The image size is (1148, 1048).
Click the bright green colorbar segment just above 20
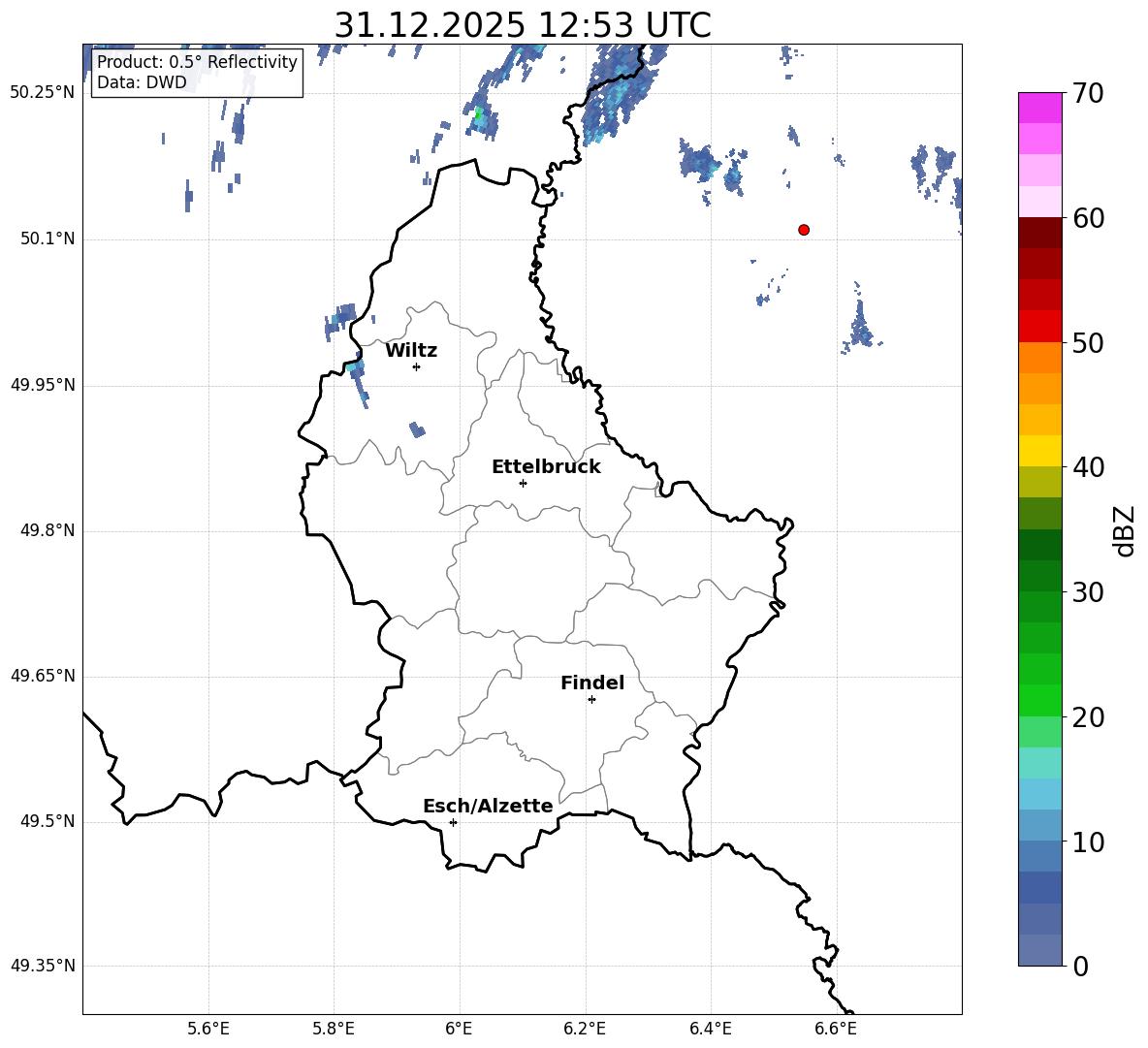click(1039, 700)
